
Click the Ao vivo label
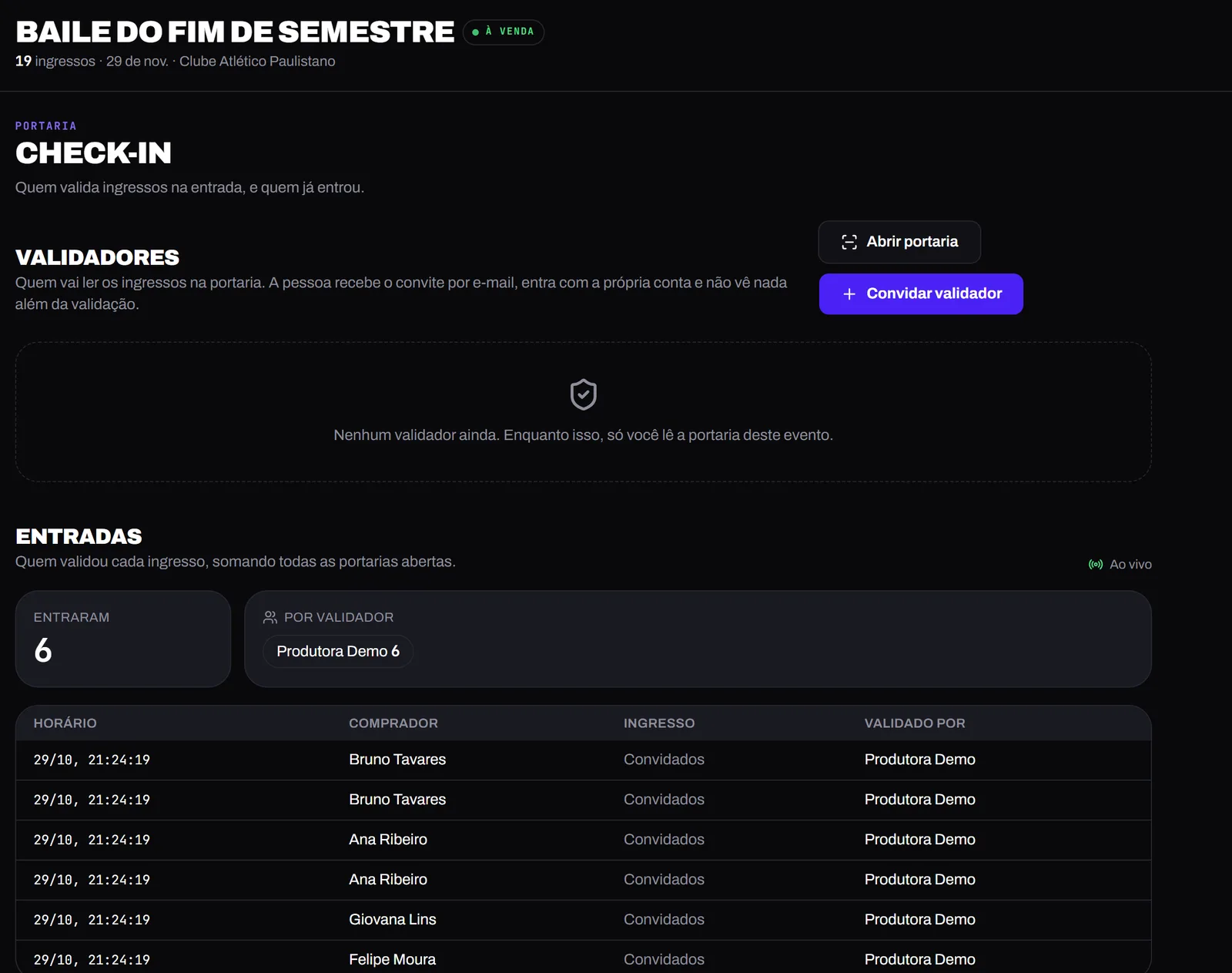click(1130, 565)
